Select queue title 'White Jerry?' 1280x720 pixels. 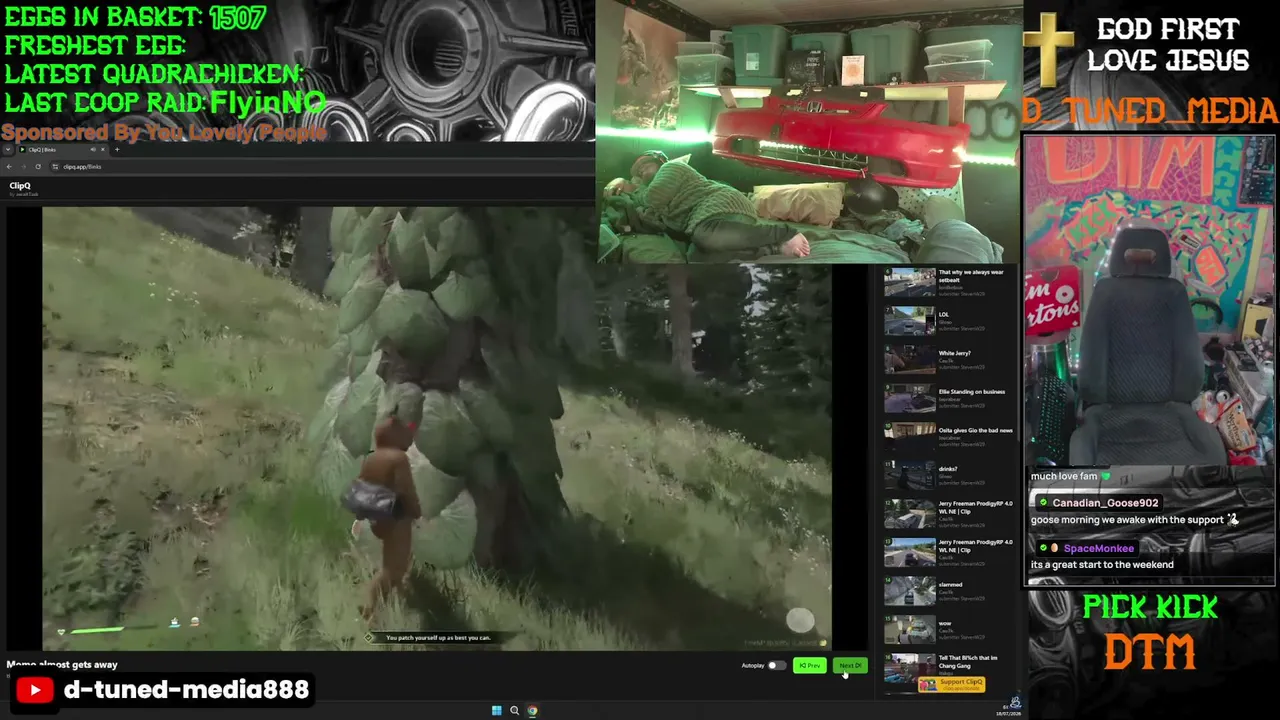(955, 353)
